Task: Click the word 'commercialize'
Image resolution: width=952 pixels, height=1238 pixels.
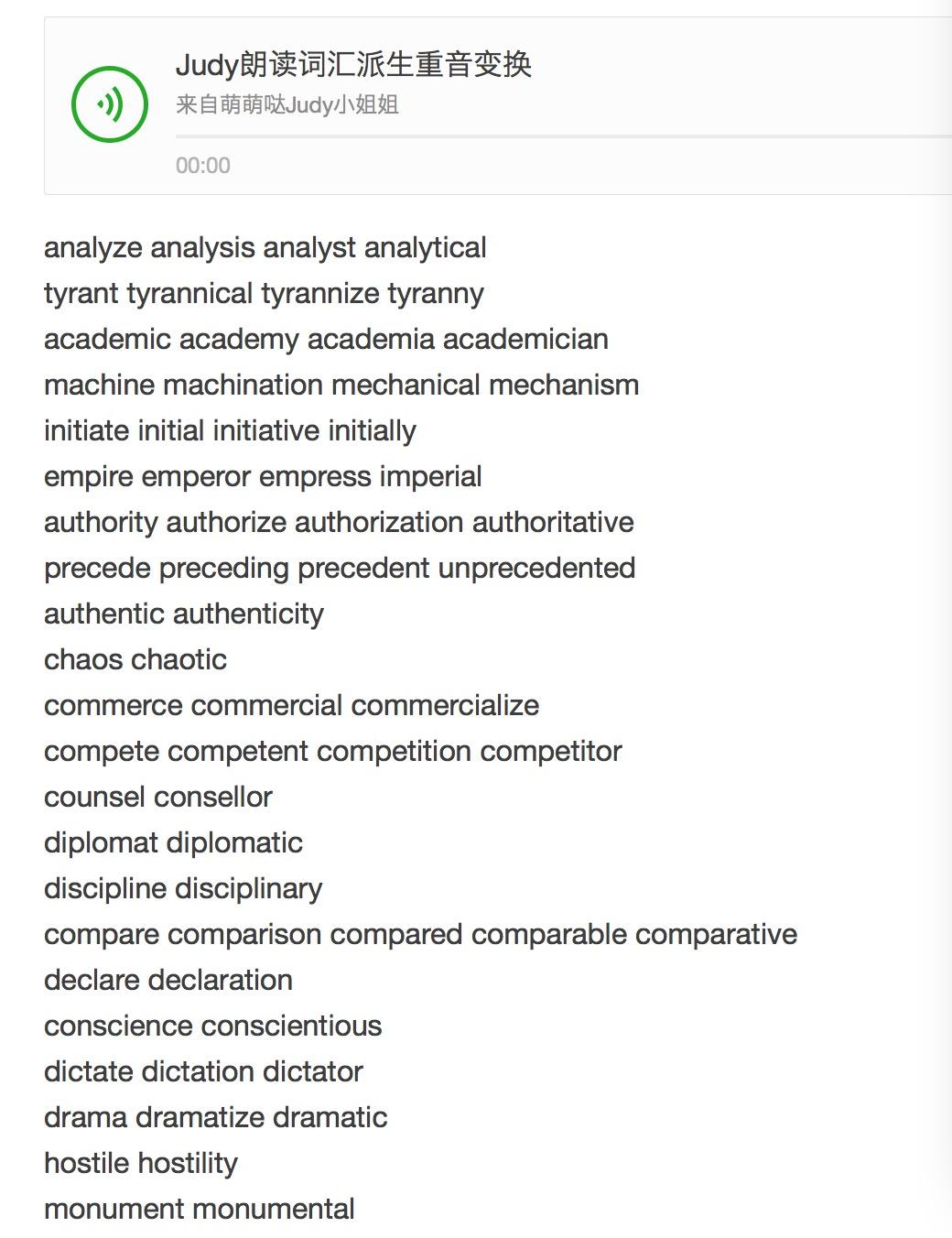Action: [x=445, y=706]
